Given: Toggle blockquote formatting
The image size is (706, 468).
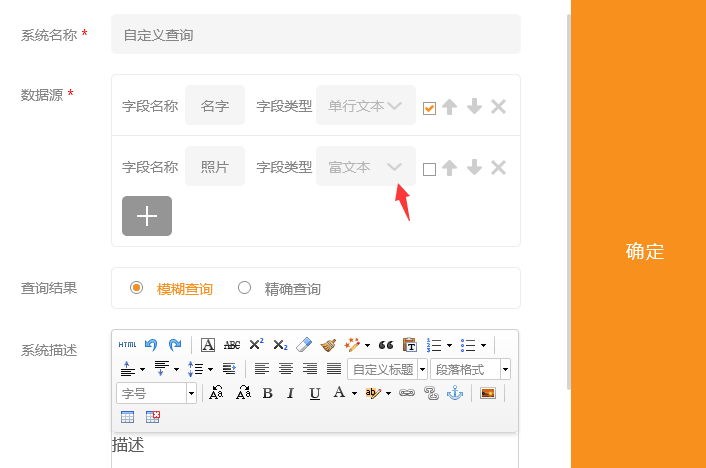Looking at the screenshot, I should [x=385, y=345].
